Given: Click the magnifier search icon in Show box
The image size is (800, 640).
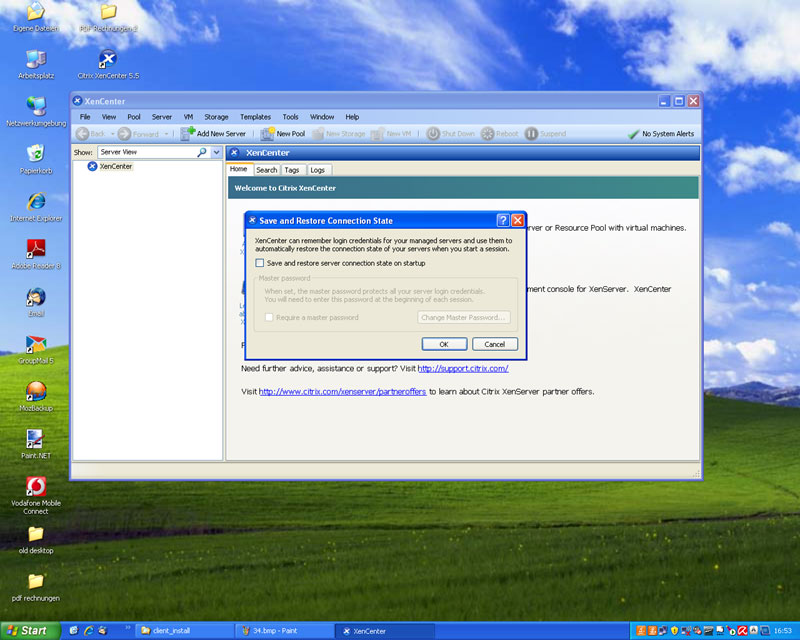Looking at the screenshot, I should coord(202,152).
